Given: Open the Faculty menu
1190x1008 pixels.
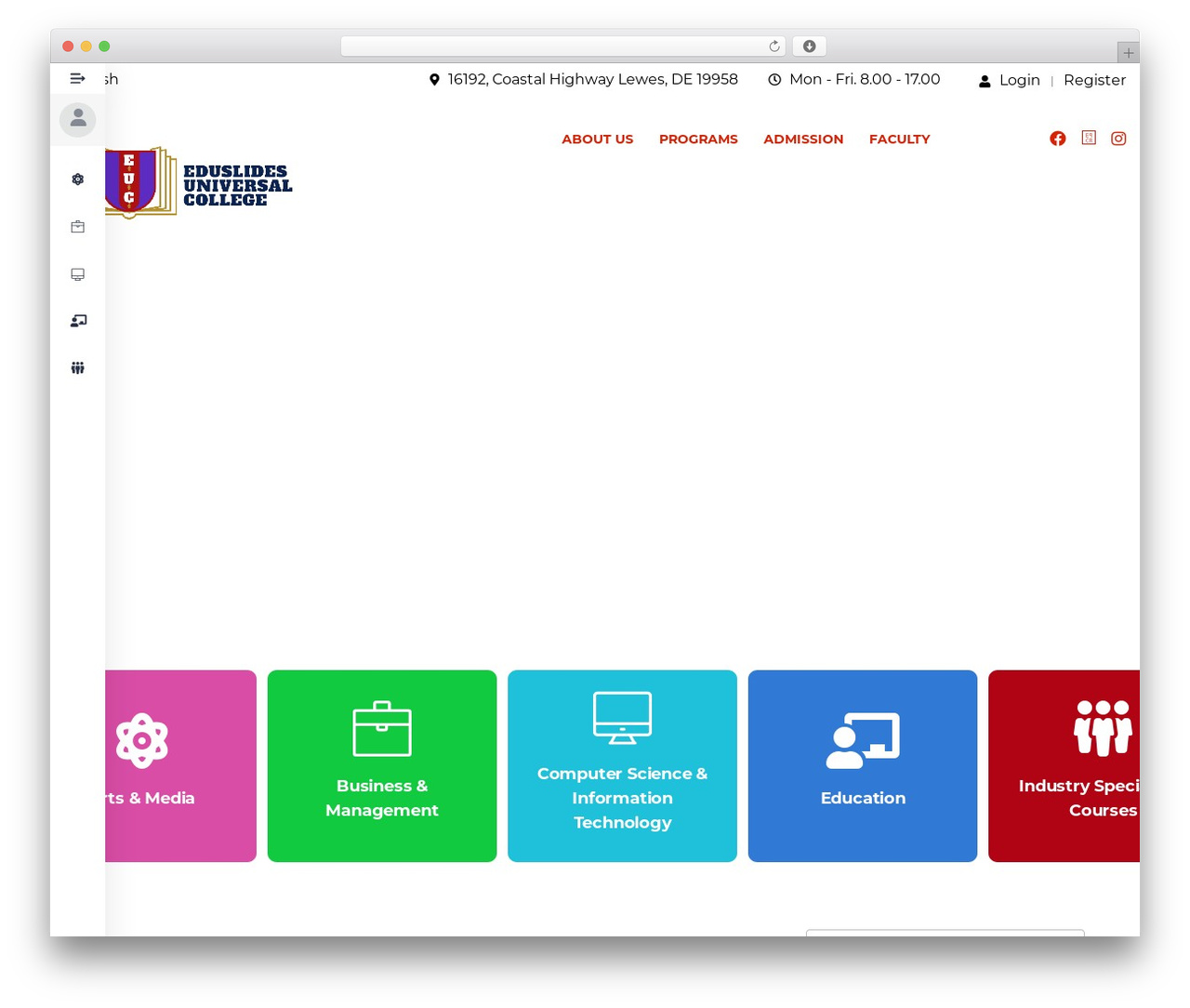Looking at the screenshot, I should pos(900,139).
